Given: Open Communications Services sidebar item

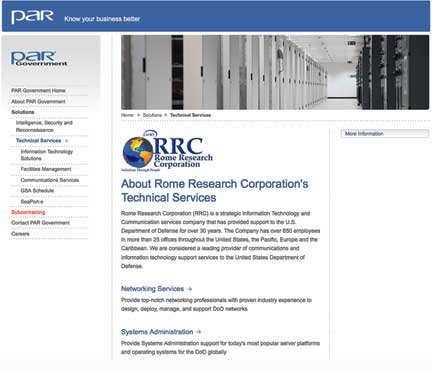Looking at the screenshot, I should (50, 180).
